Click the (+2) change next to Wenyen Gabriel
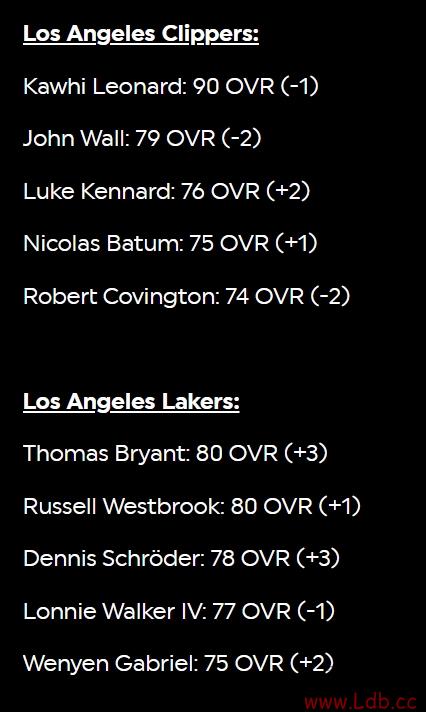Screen dimensions: 426x712 pyautogui.click(x=312, y=664)
